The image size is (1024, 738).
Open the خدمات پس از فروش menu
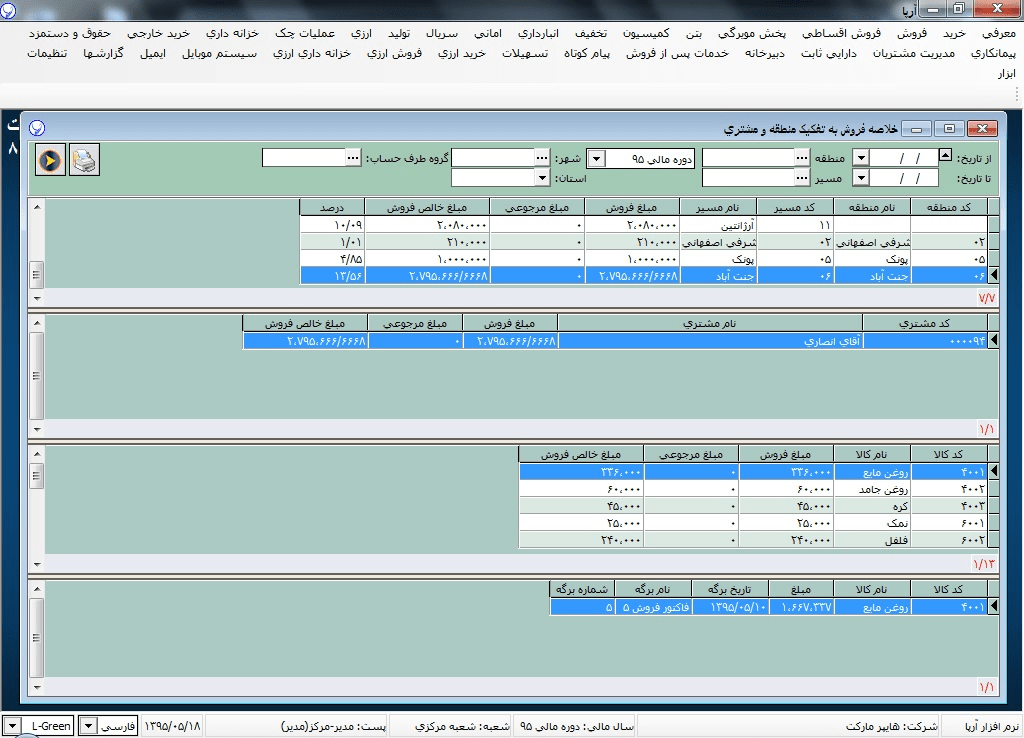point(677,54)
